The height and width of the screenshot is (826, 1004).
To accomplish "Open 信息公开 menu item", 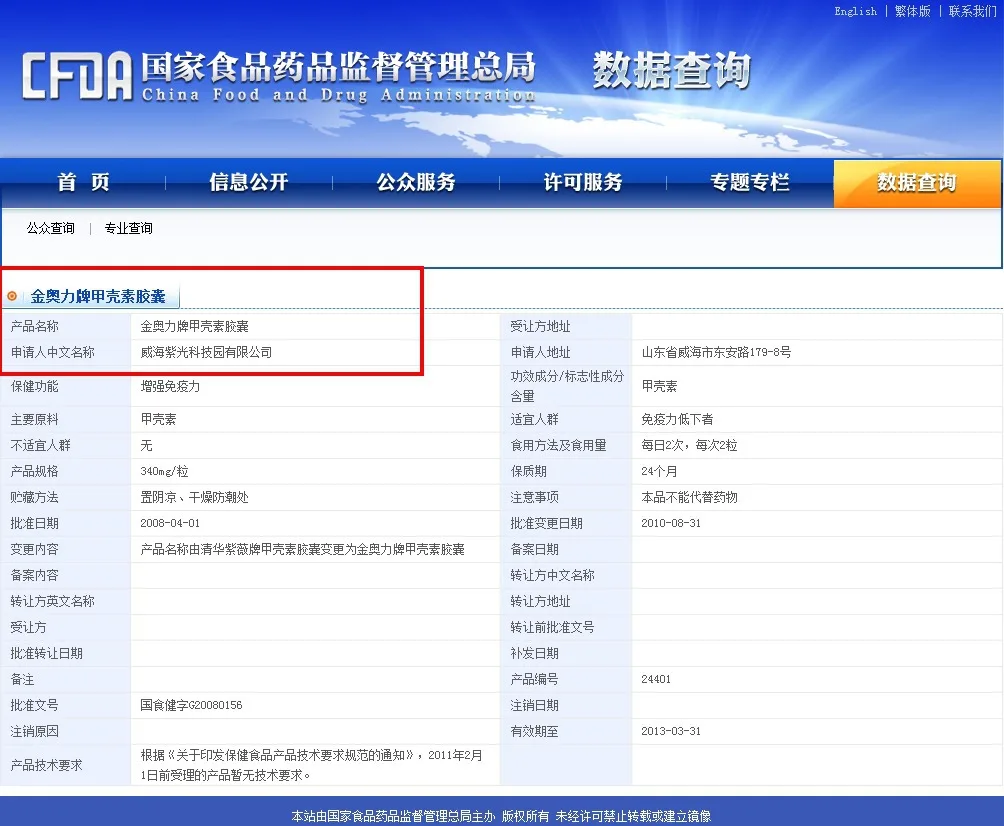I will point(249,182).
